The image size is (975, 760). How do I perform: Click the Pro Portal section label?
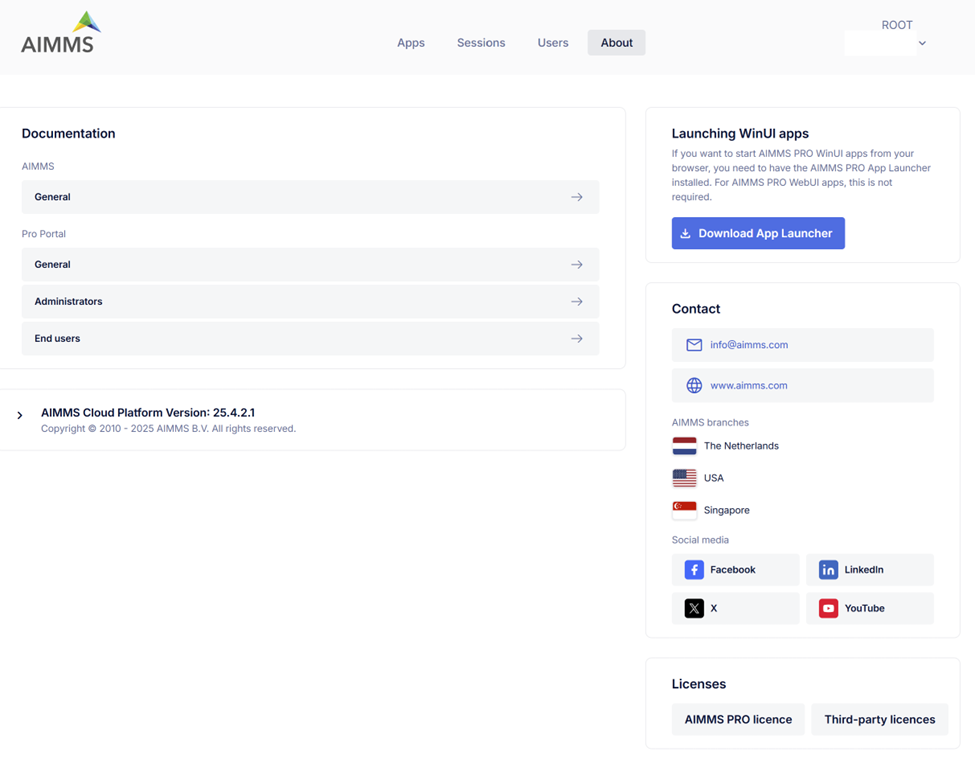point(44,234)
